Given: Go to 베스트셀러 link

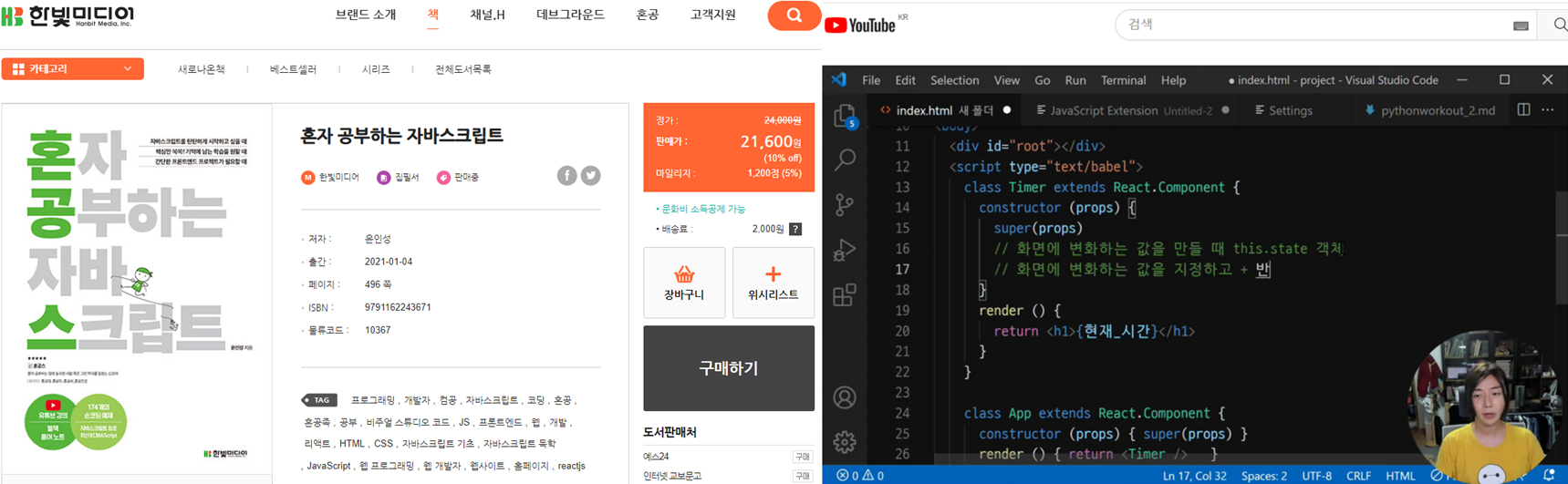Looking at the screenshot, I should tap(294, 69).
